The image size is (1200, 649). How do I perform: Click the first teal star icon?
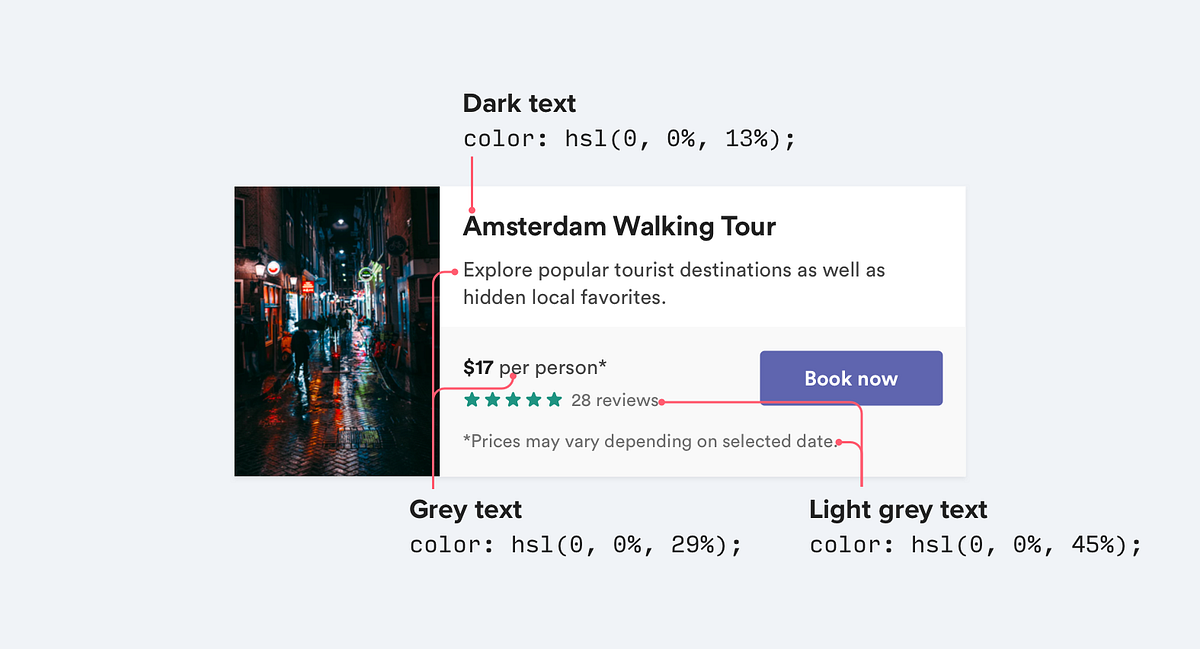click(x=471, y=399)
